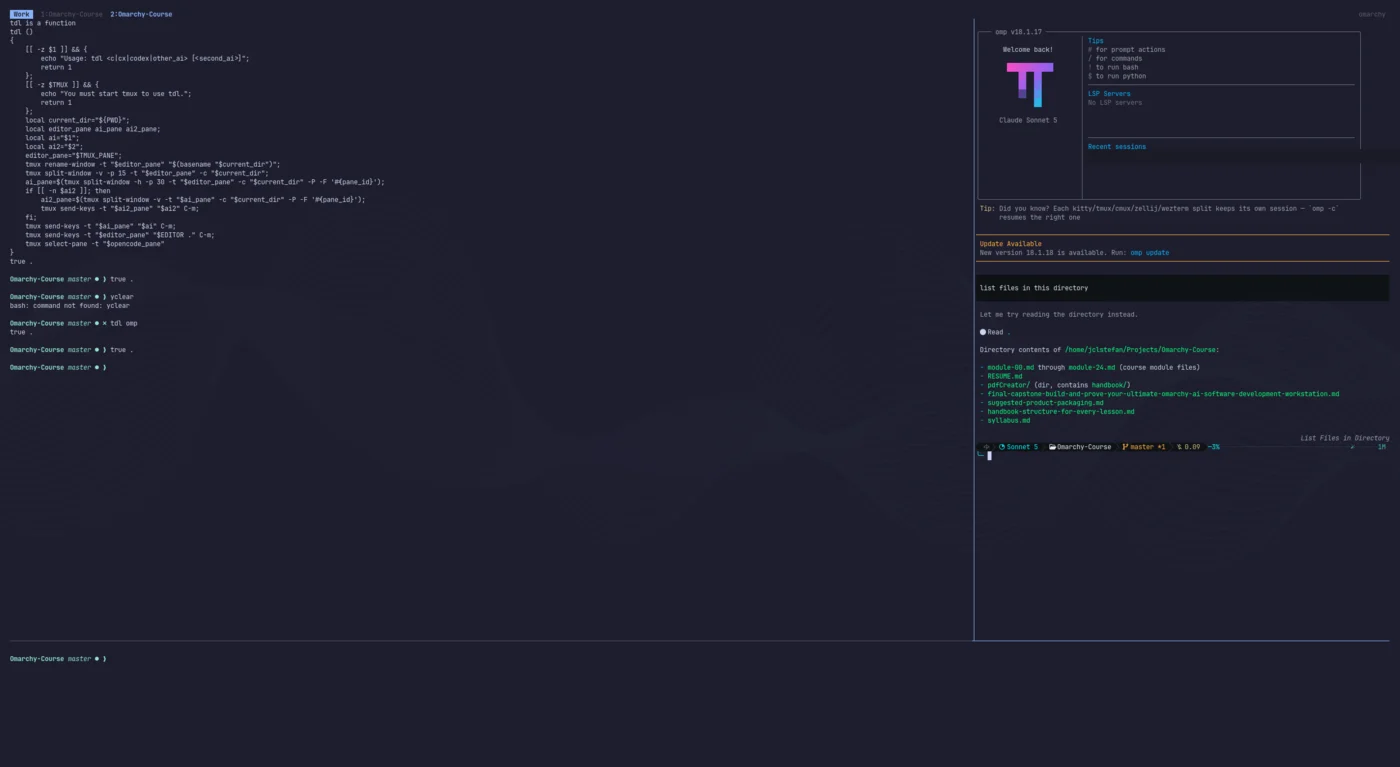The width and height of the screenshot is (1400, 767).
Task: Click the '/ for commands' tip
Action: 1115,58
